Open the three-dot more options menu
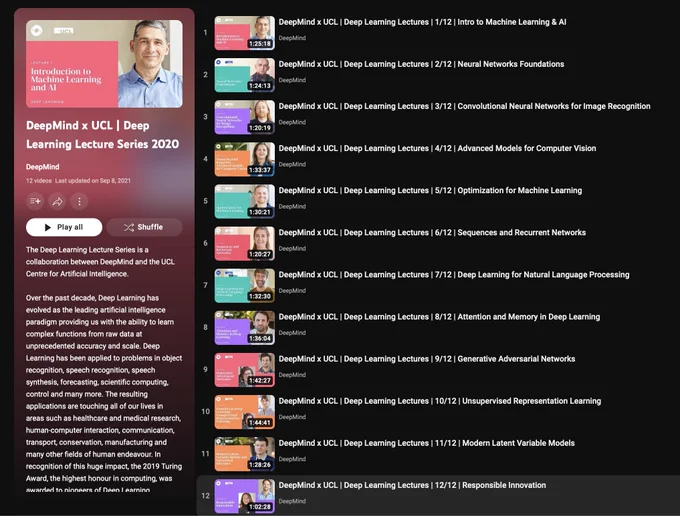 (x=79, y=201)
